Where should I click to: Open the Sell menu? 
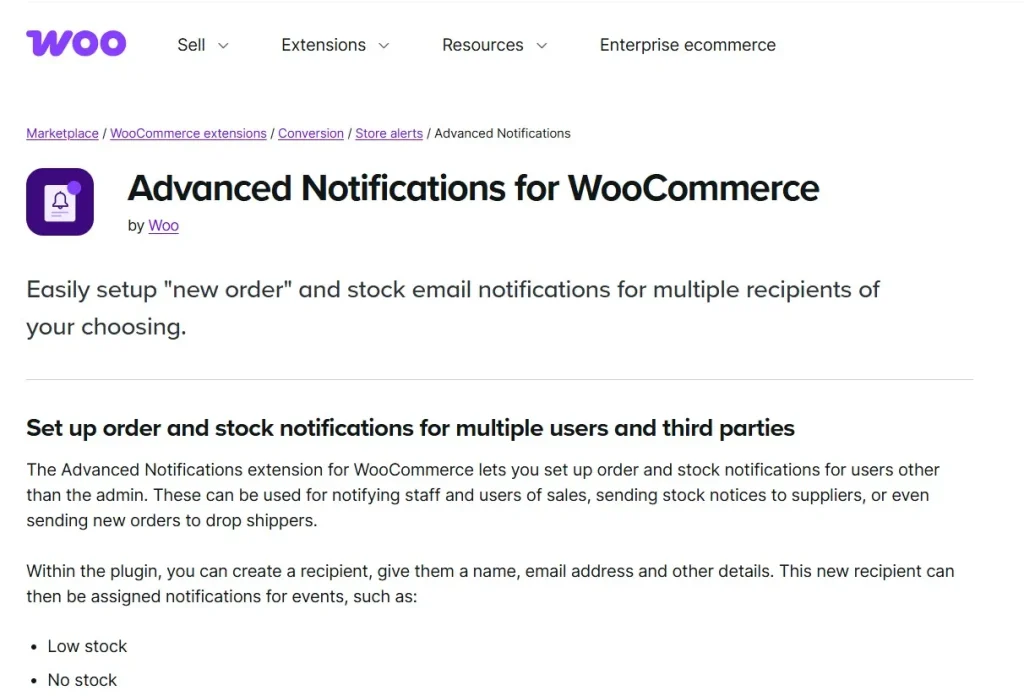190,45
